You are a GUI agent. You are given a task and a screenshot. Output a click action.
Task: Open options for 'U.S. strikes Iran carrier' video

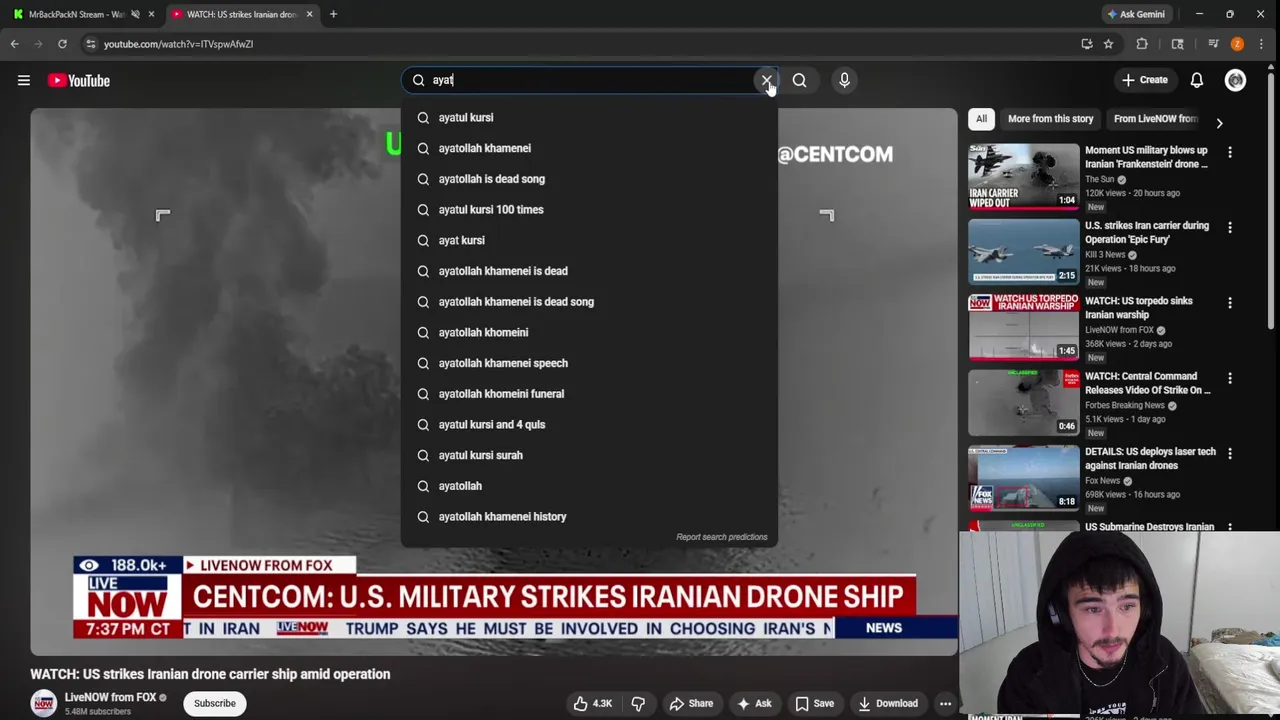click(1230, 227)
